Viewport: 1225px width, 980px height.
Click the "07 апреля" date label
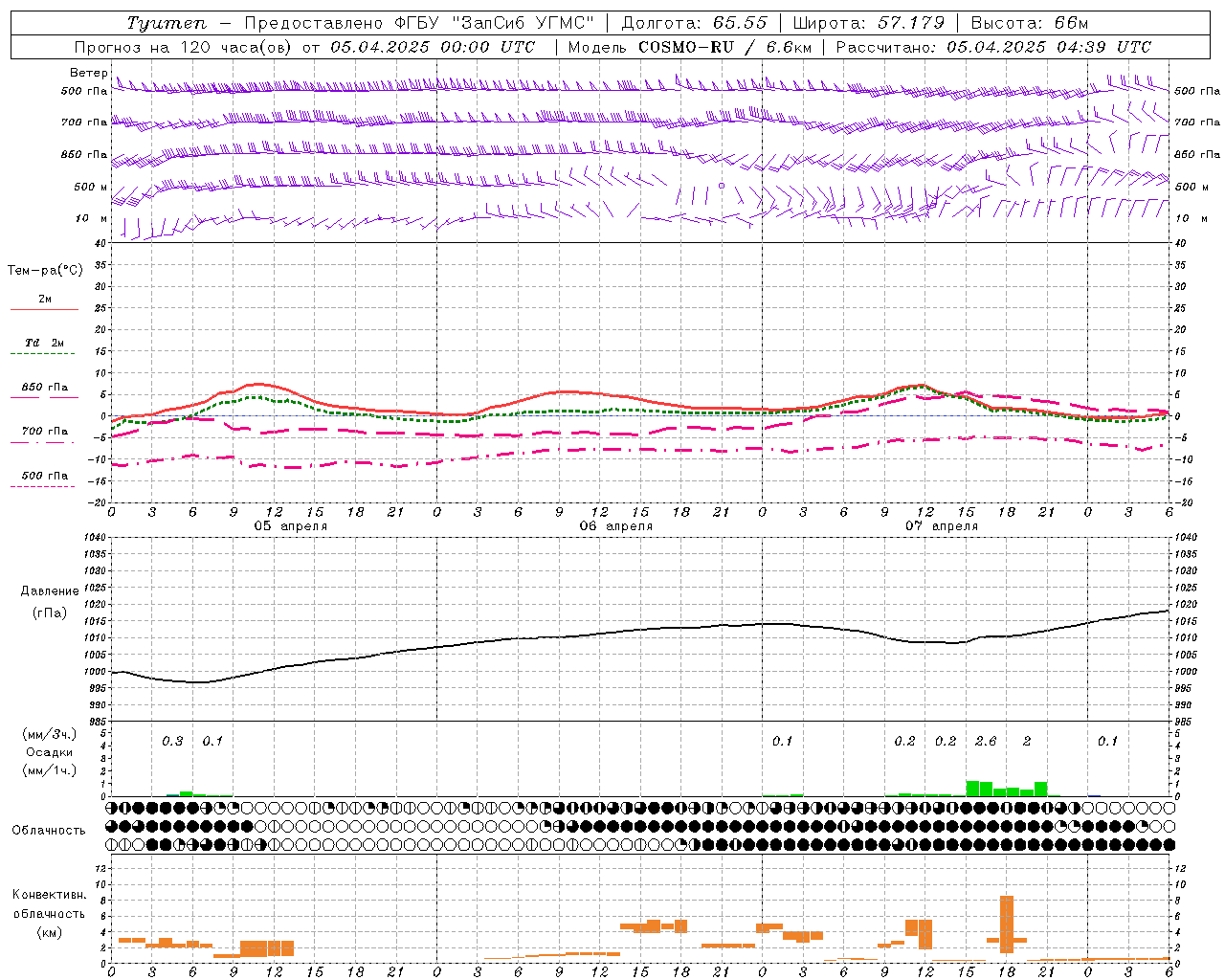(941, 526)
